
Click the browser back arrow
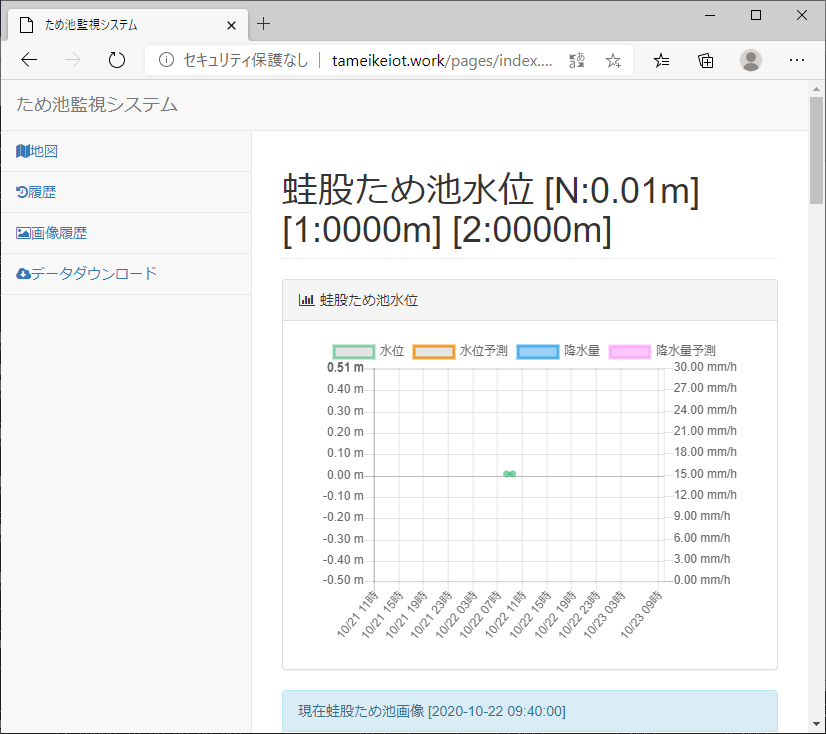pos(29,60)
